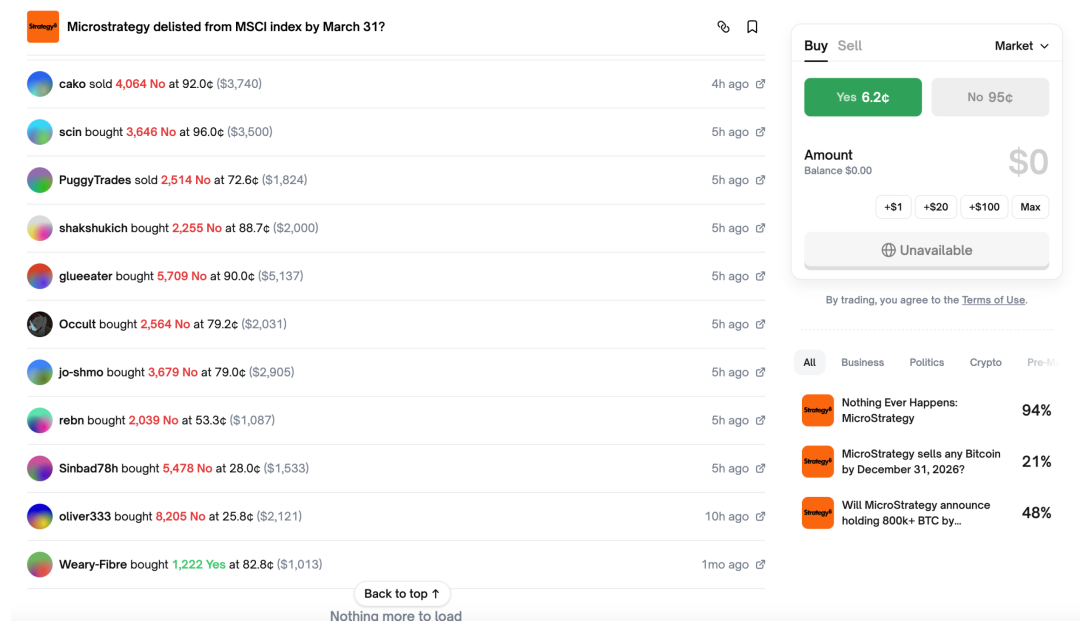Open rebn trade external link icon
This screenshot has width=1080, height=624.
coord(760,420)
